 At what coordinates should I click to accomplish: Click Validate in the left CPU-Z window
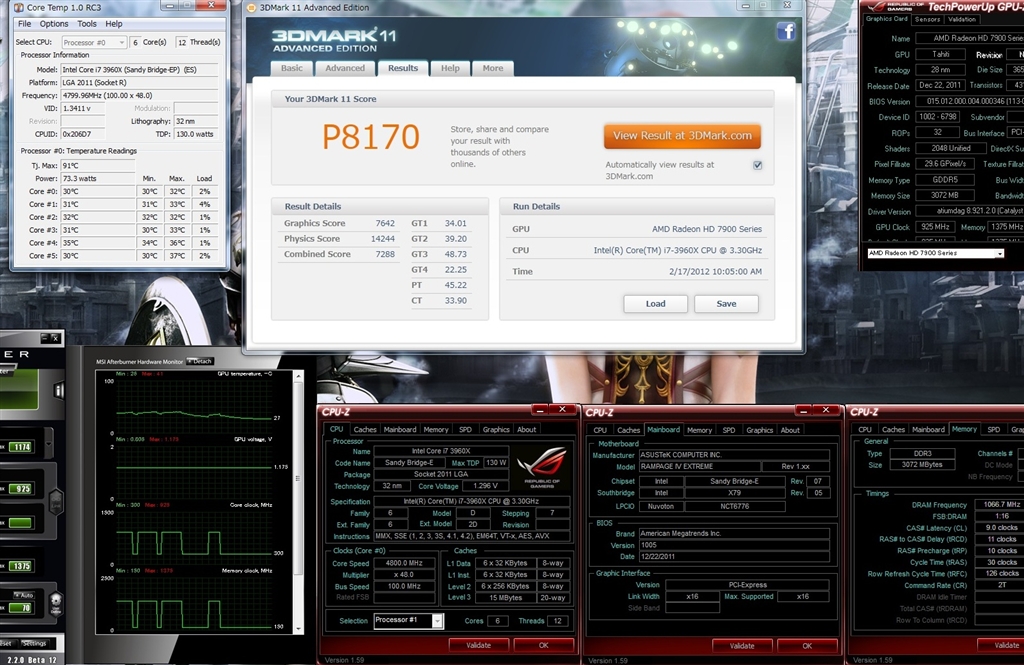coord(478,645)
